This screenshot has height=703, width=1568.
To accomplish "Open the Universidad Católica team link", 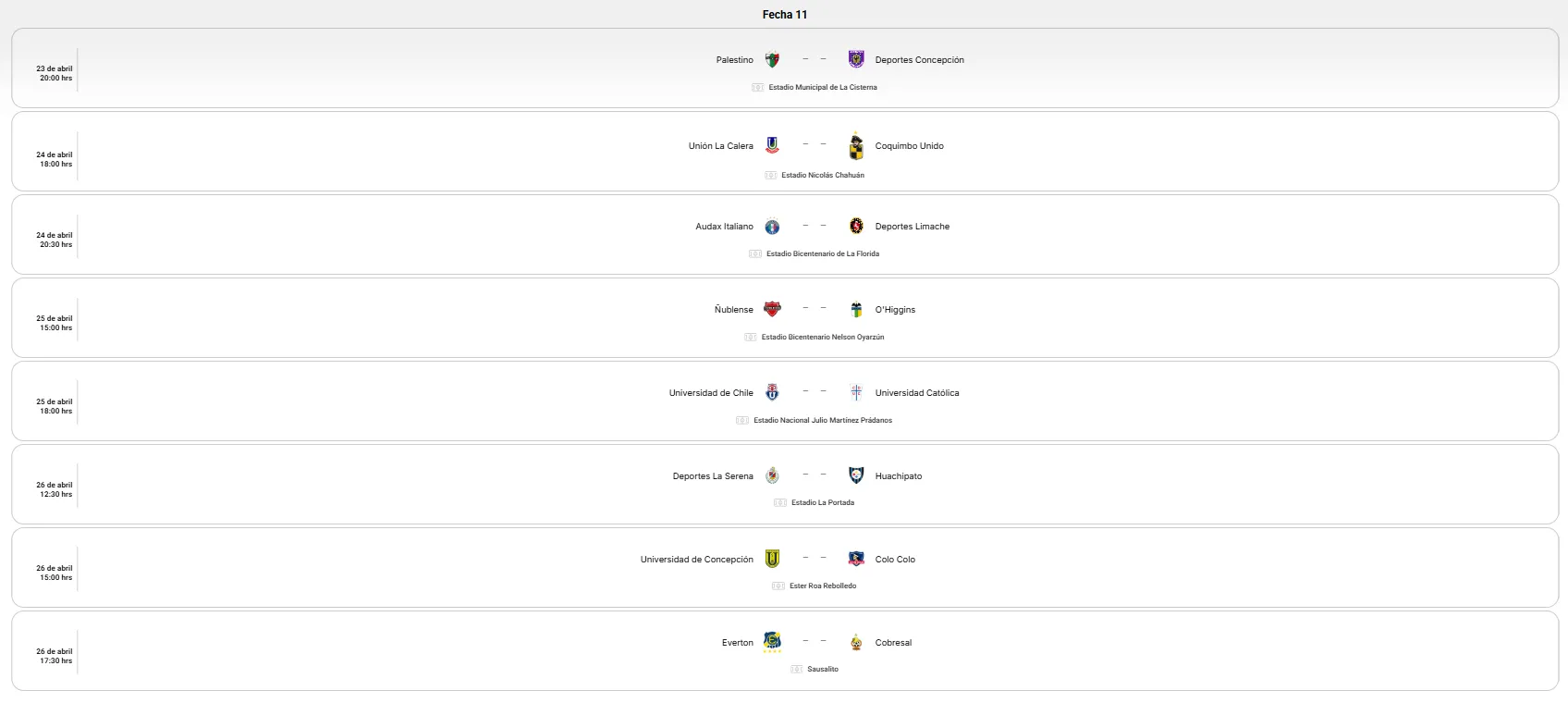I will click(917, 393).
